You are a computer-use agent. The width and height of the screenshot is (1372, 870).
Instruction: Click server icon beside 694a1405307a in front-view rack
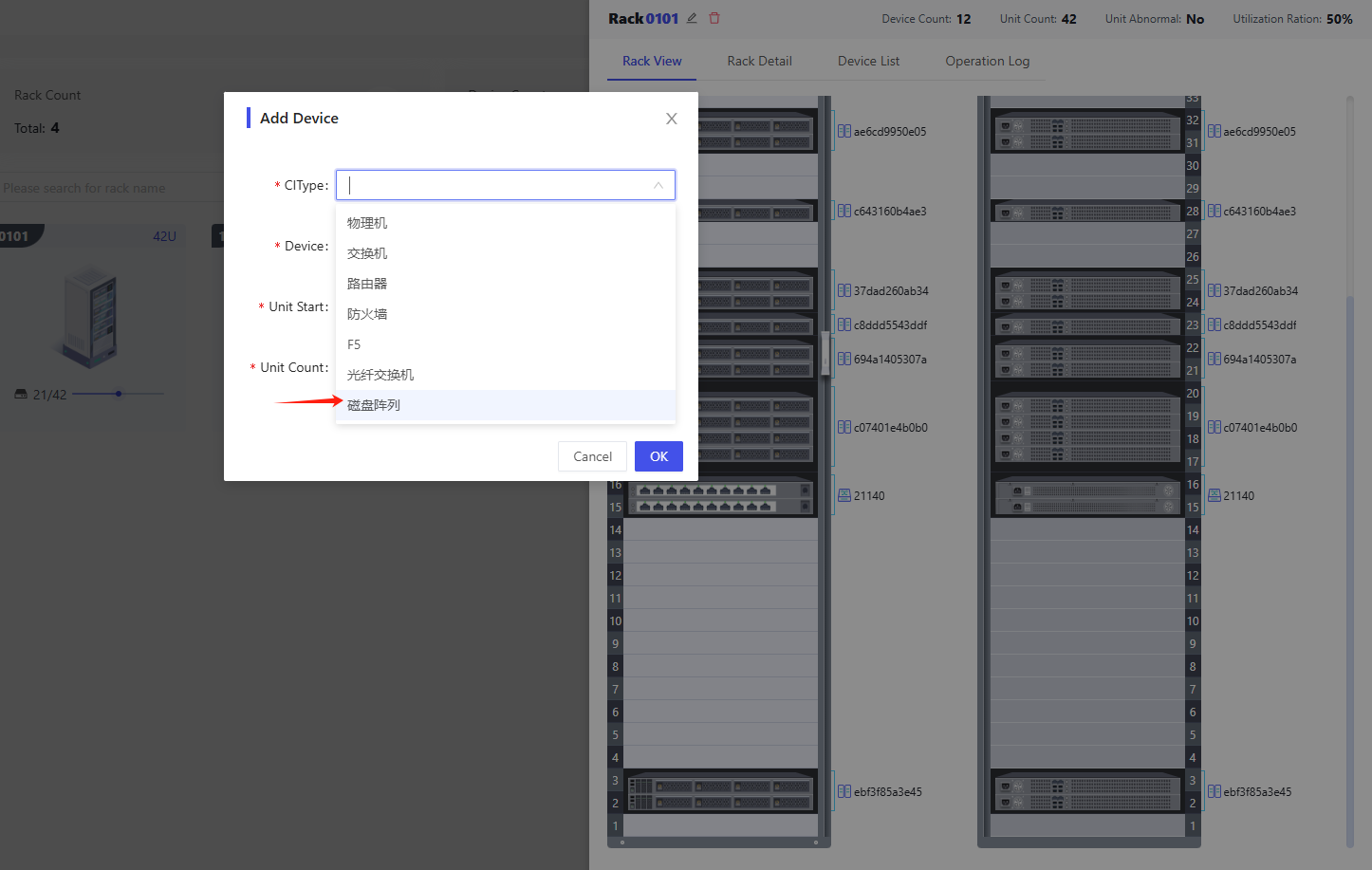coord(844,360)
